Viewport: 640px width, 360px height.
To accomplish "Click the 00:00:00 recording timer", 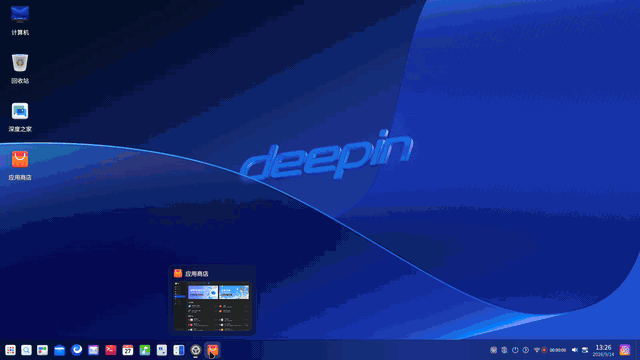I will point(558,350).
